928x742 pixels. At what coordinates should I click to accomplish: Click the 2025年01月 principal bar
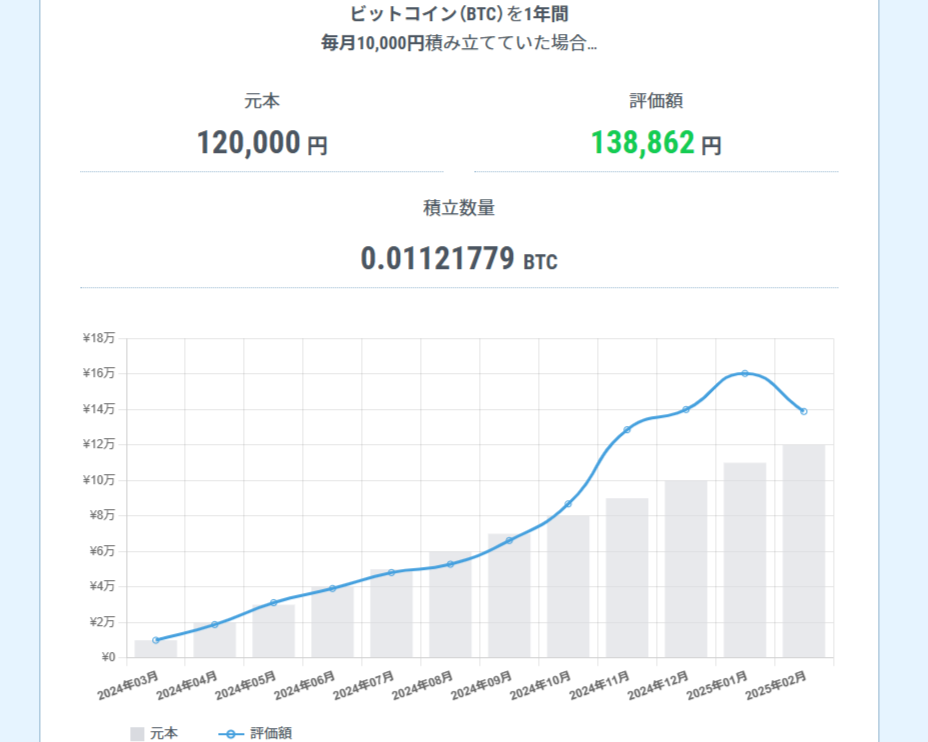745,560
